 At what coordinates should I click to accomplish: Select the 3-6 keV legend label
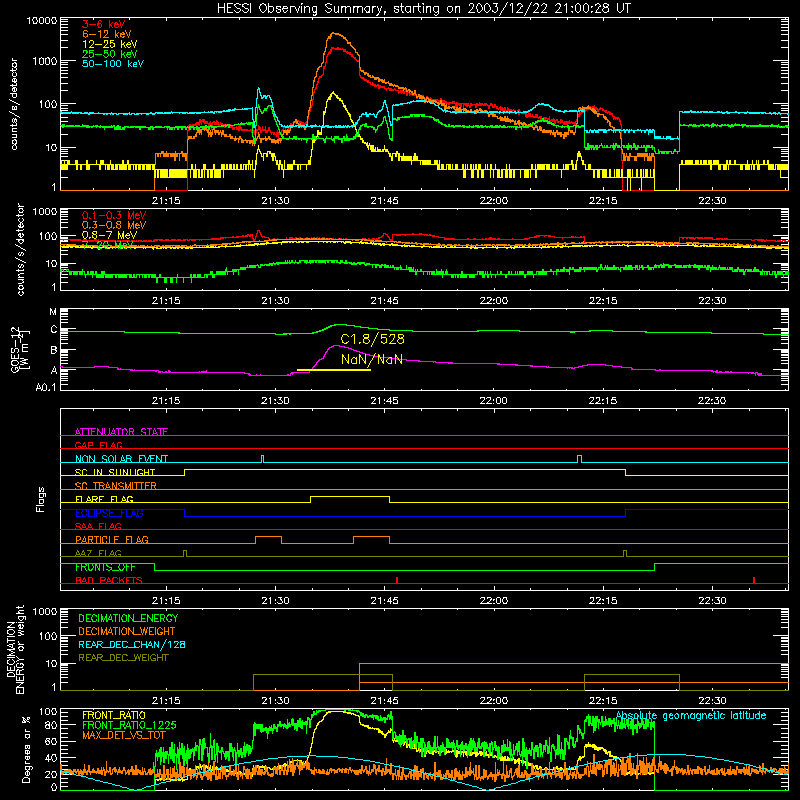pos(104,24)
